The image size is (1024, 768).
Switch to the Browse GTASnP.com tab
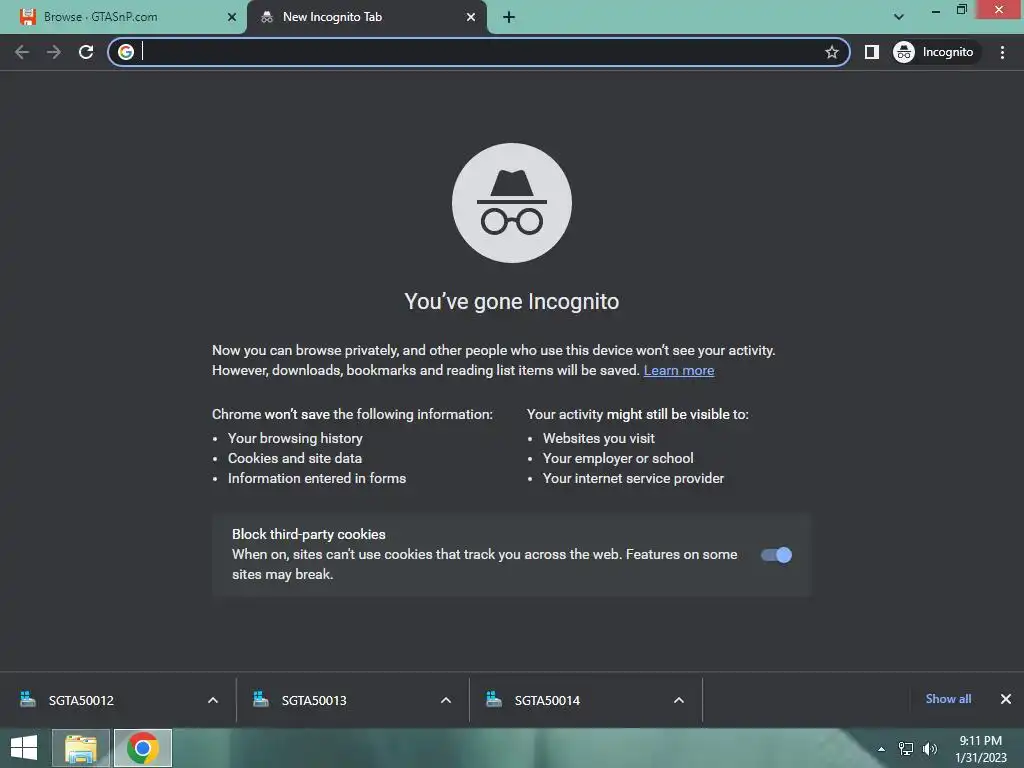123,18
